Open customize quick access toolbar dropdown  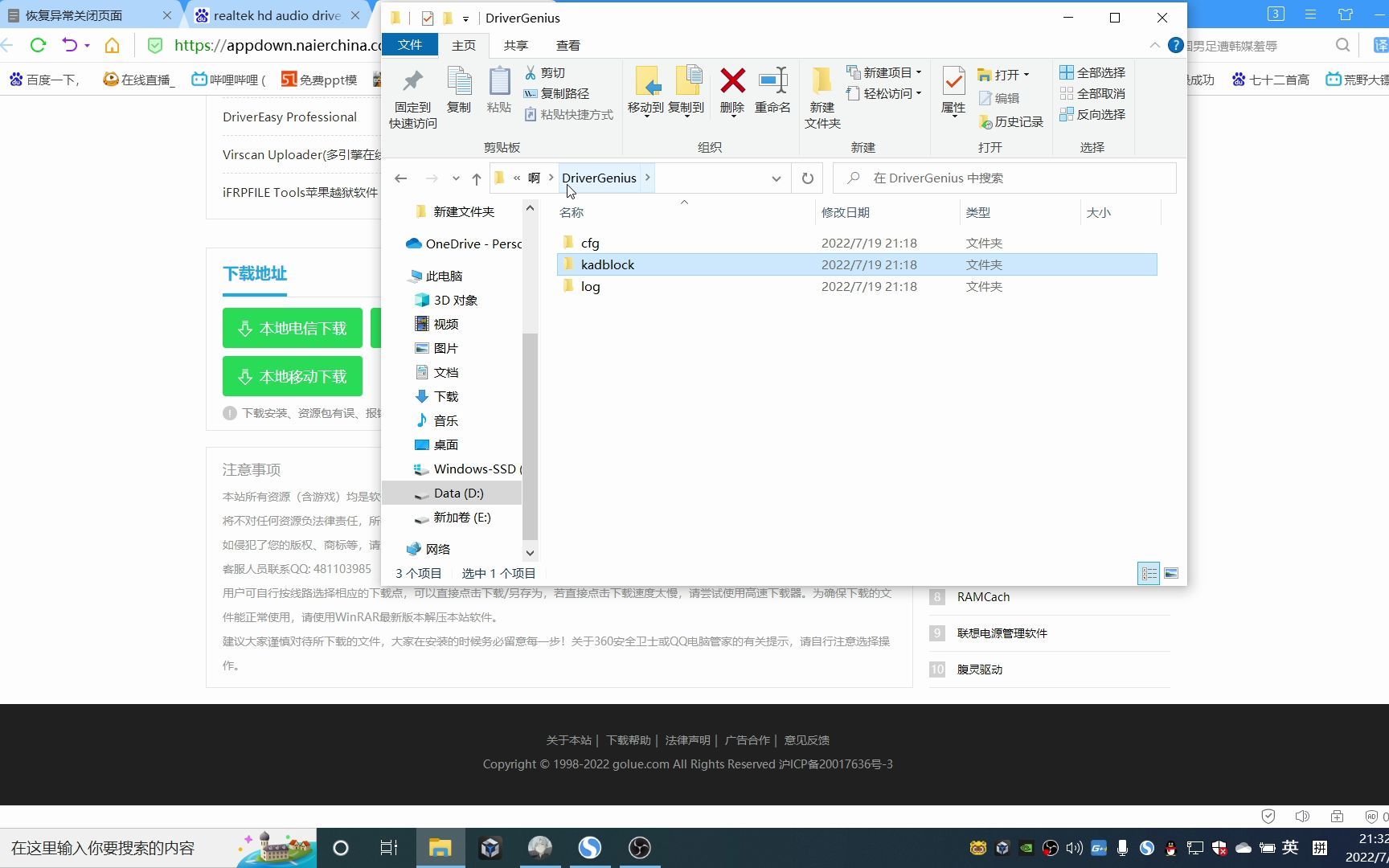465,18
